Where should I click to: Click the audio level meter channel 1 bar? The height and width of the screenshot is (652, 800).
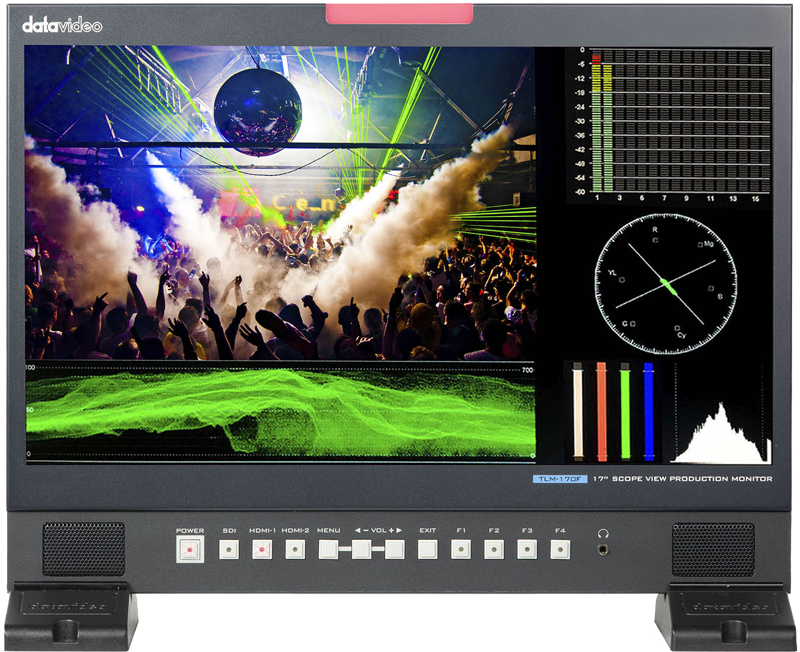coord(596,122)
